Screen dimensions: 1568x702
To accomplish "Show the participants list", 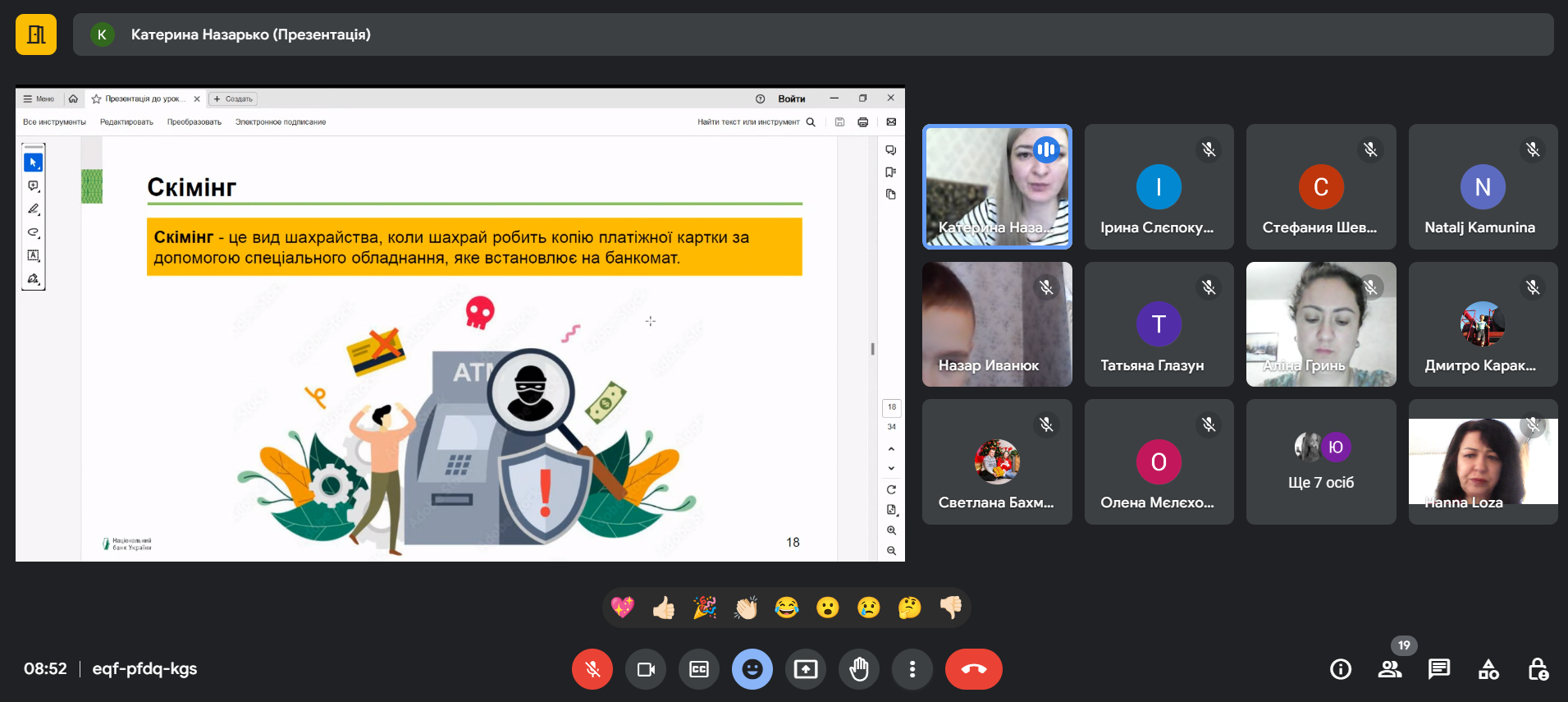I will point(1390,669).
